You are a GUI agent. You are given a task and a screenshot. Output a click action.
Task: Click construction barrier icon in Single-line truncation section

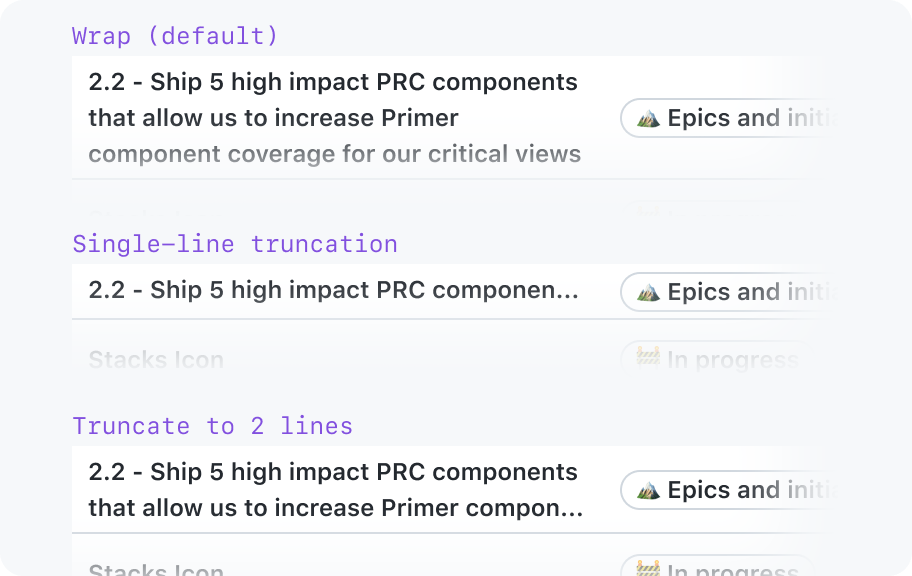click(648, 356)
